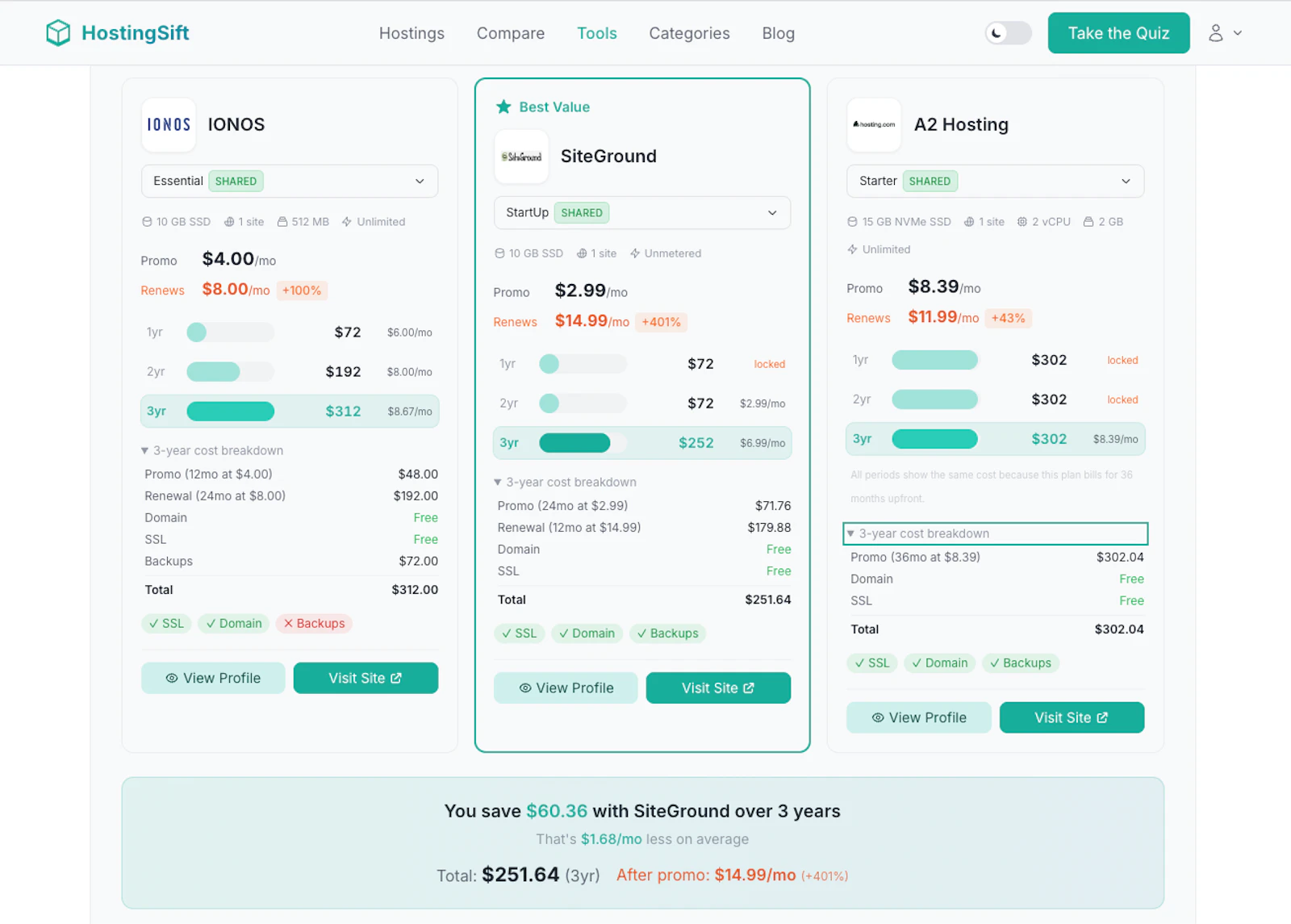
Task: Open the SiteGround StartUp plan dropdown
Action: 642,213
